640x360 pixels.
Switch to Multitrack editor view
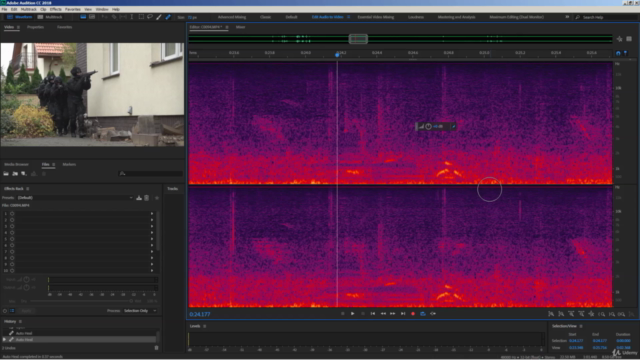(x=50, y=17)
